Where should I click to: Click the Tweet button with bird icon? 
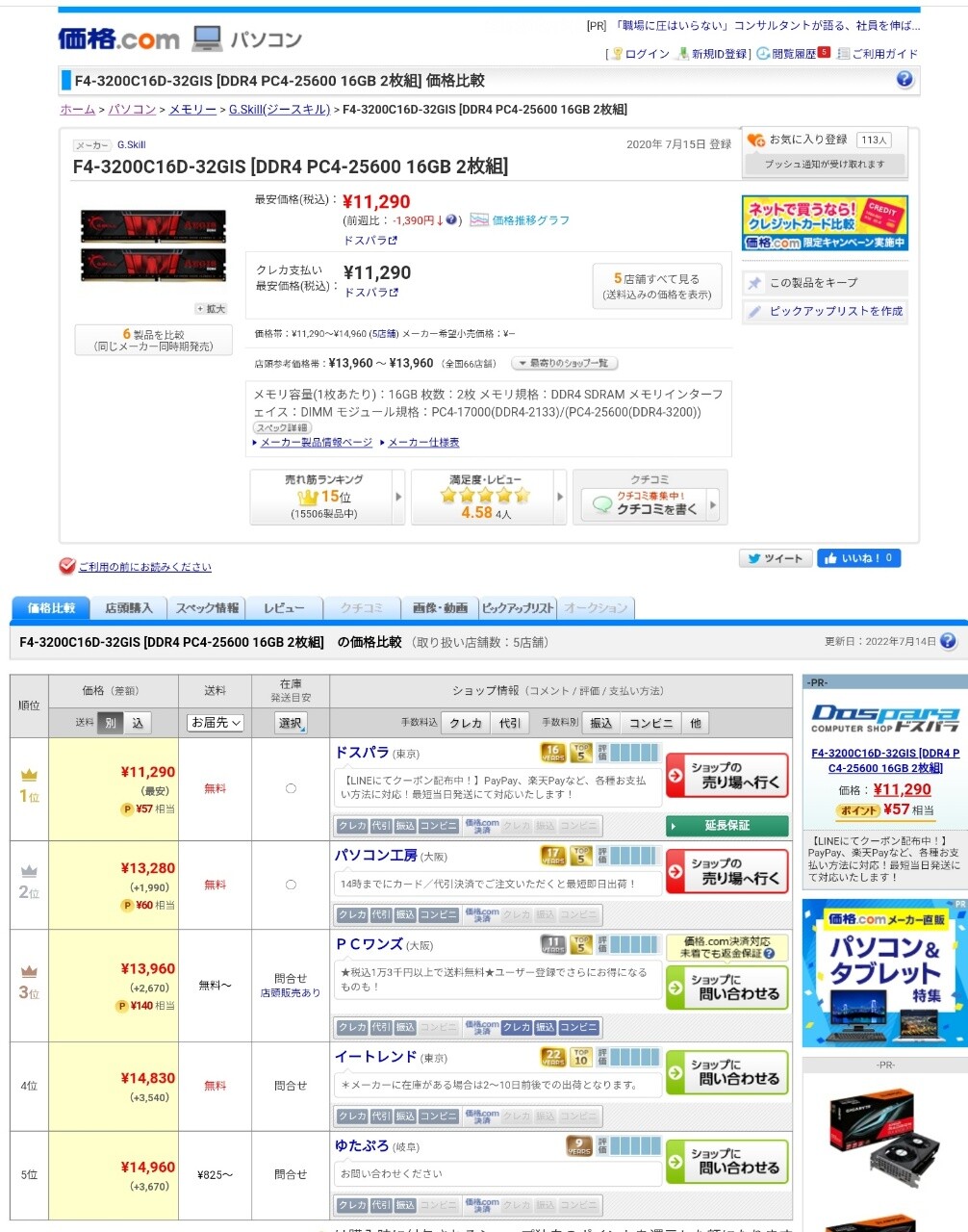coord(775,558)
